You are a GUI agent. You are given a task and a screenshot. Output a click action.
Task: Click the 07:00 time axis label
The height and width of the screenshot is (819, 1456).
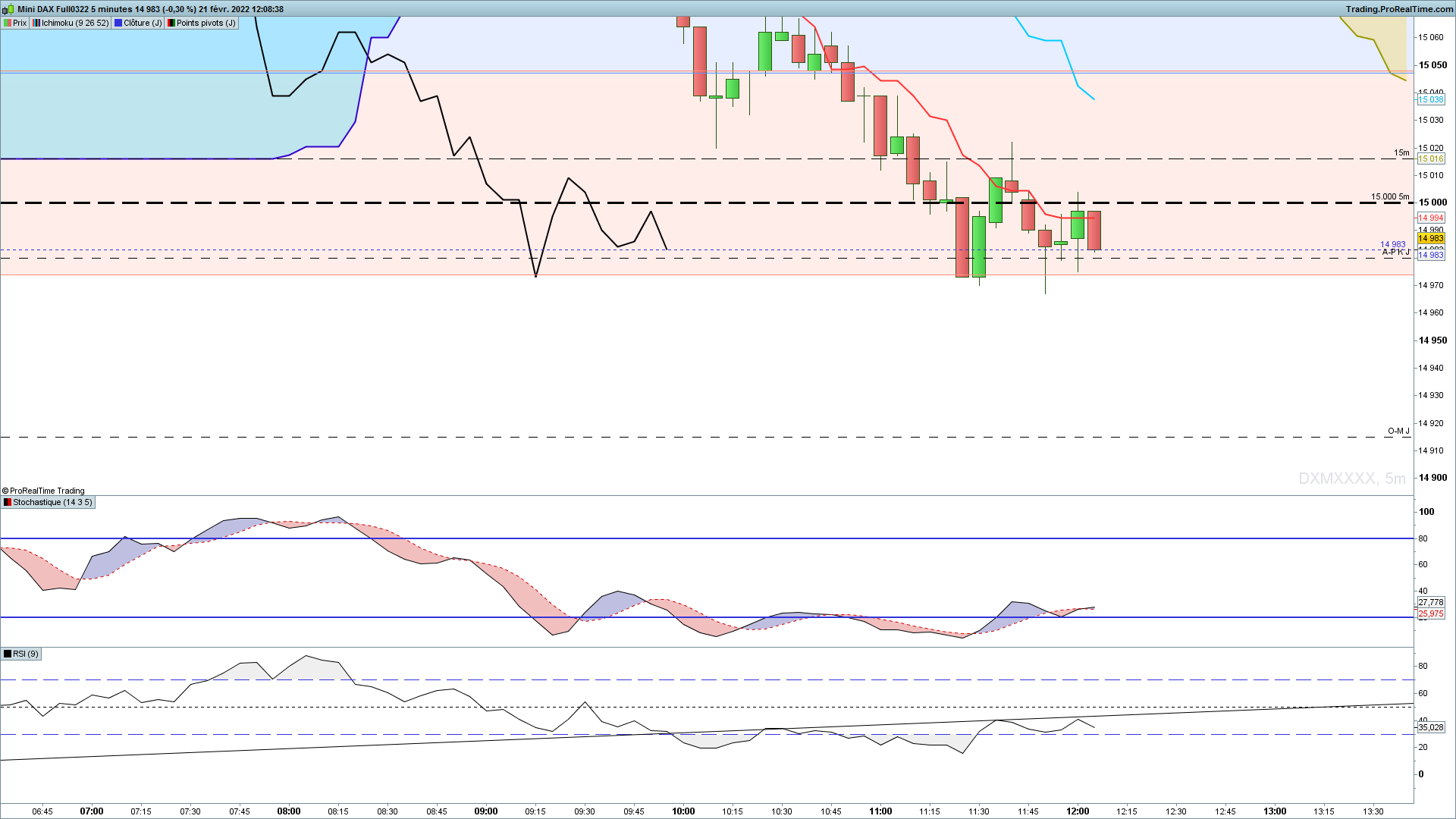[x=92, y=811]
